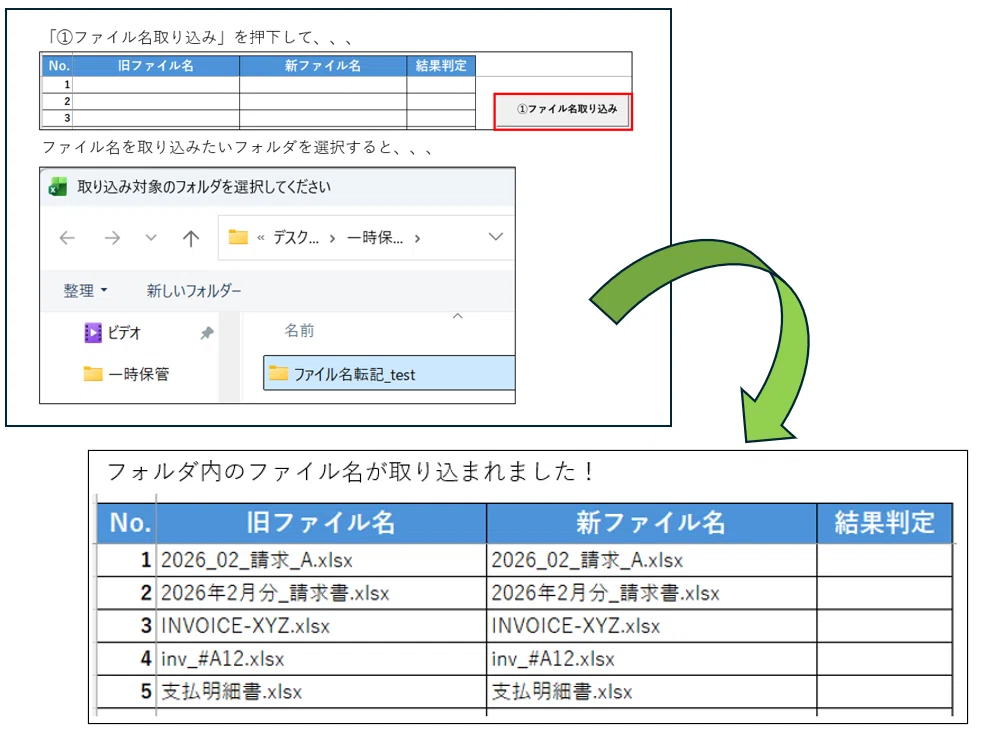Click the pin icon next to ビデオ
Viewport: 990px width, 732px height.
click(207, 333)
